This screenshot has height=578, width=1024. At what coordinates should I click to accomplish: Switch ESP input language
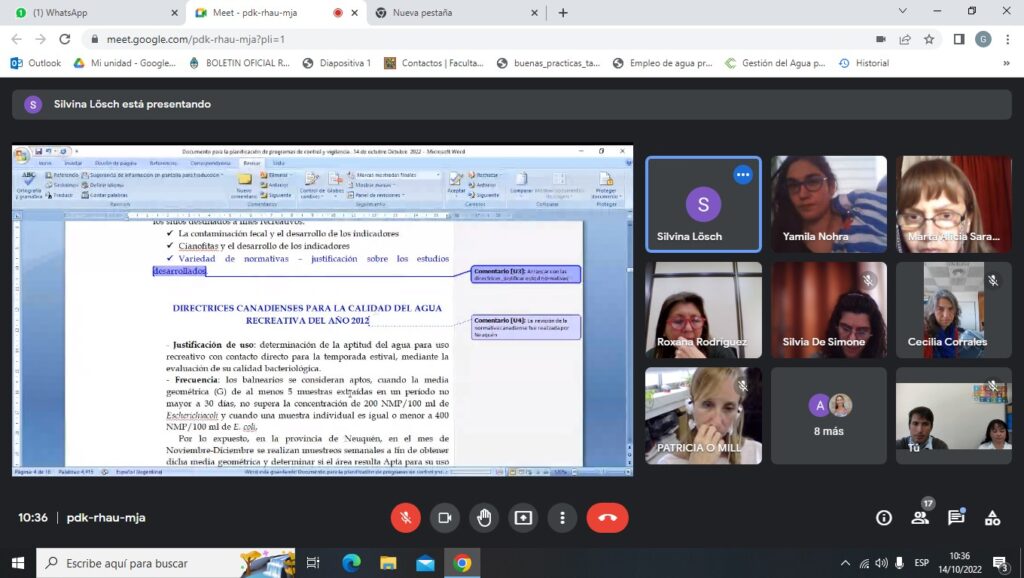tap(921, 563)
